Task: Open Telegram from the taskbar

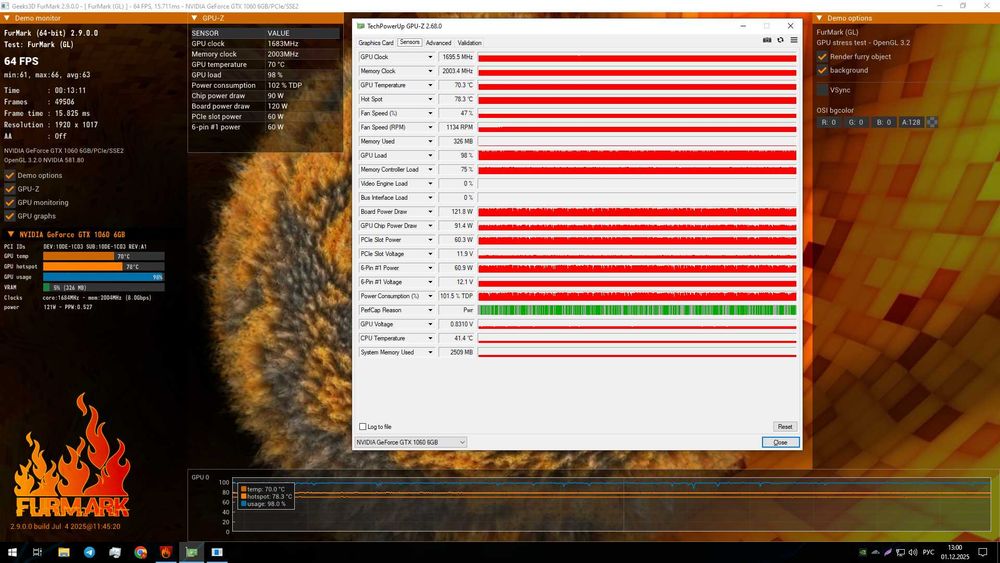Action: [89, 552]
